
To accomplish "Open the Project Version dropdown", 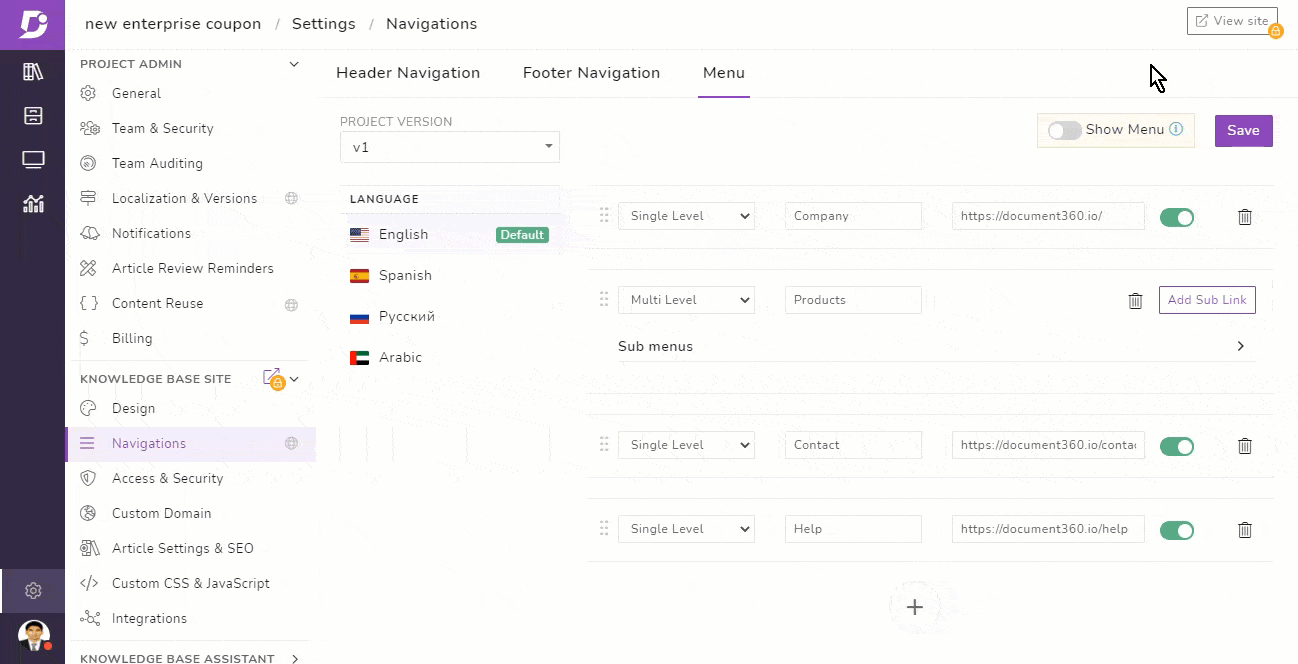I will (449, 147).
